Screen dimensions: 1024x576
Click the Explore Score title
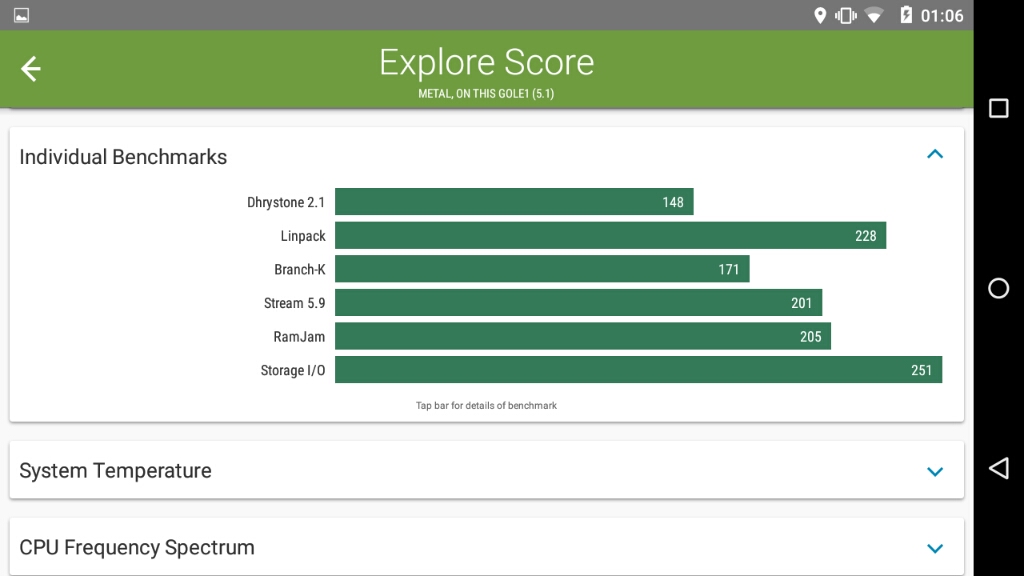487,63
